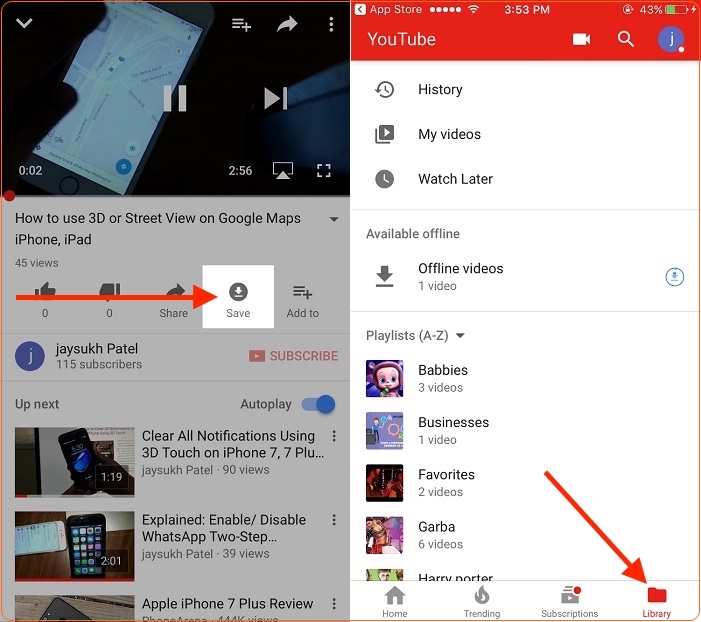
Task: Enter fullscreen mode on the player
Action: pyautogui.click(x=324, y=170)
